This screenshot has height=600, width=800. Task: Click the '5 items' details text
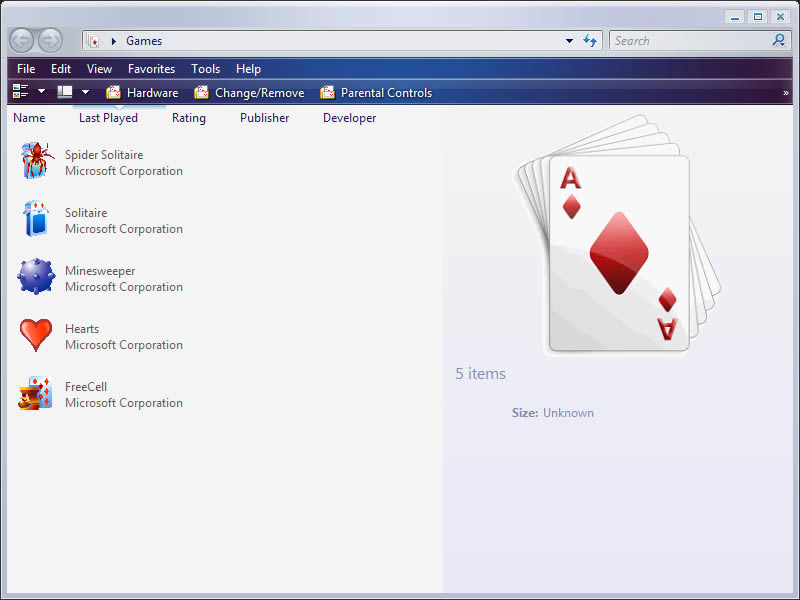click(x=481, y=373)
